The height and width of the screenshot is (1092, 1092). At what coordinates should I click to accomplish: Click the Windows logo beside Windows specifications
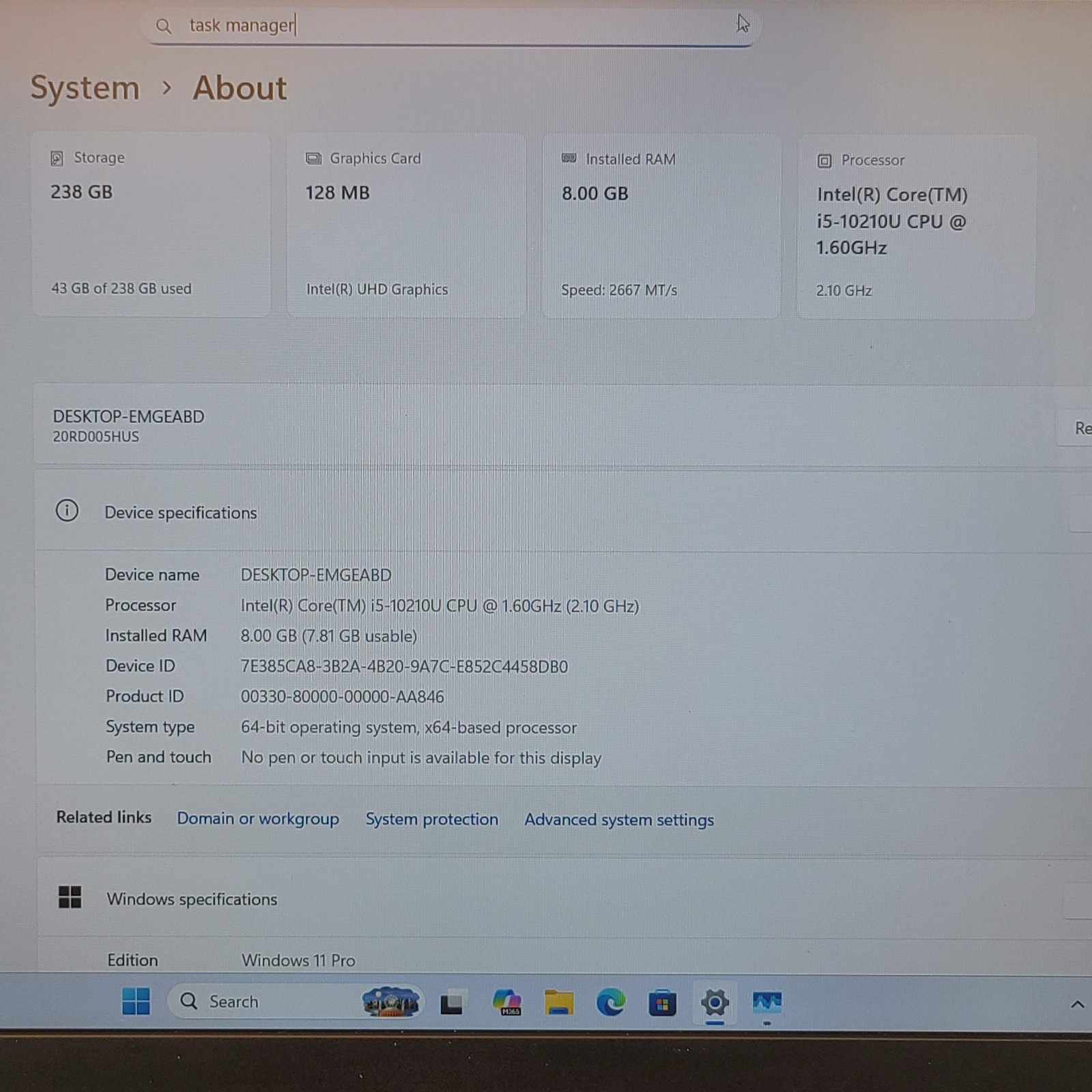(70, 897)
